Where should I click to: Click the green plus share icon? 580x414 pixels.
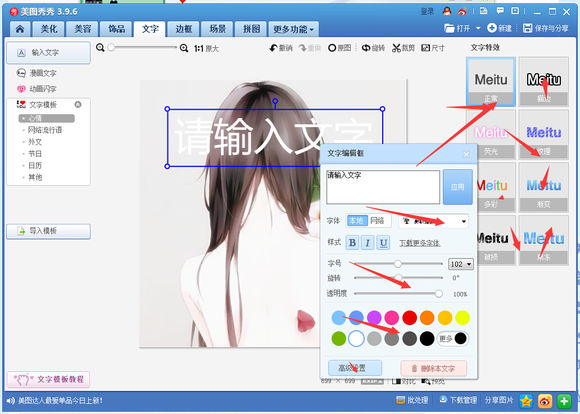coord(564,401)
